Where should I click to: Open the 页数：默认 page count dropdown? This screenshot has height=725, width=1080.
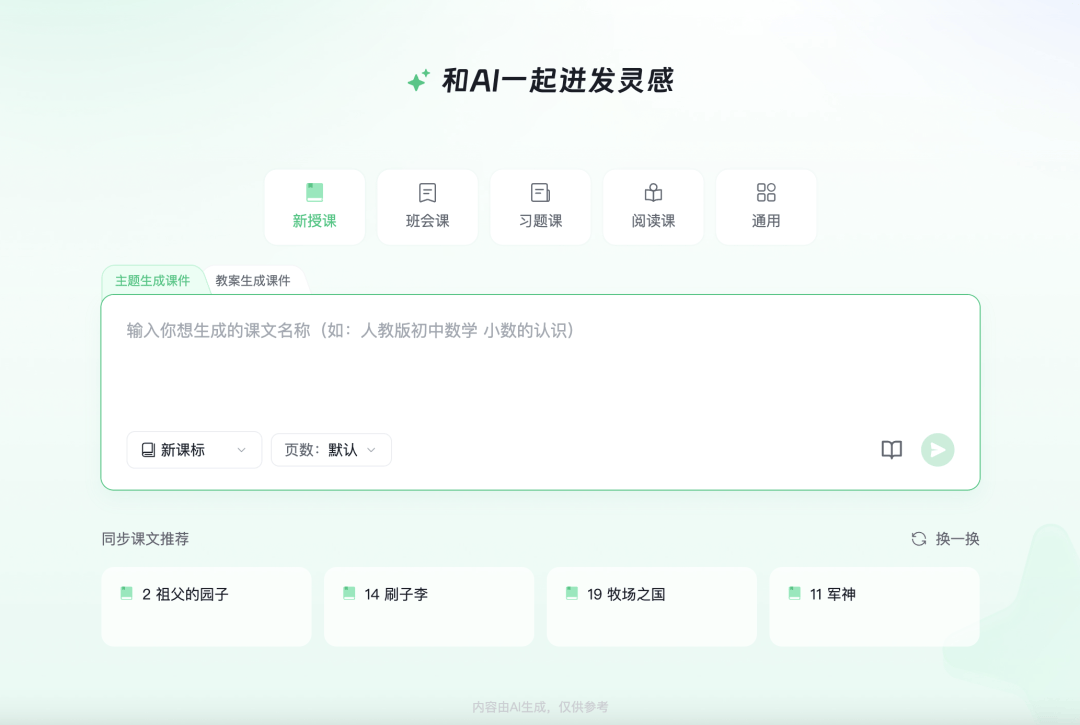(330, 450)
